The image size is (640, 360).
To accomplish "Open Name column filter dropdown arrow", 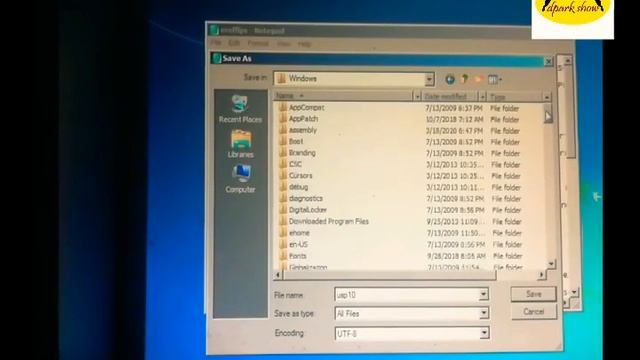I will (417, 96).
